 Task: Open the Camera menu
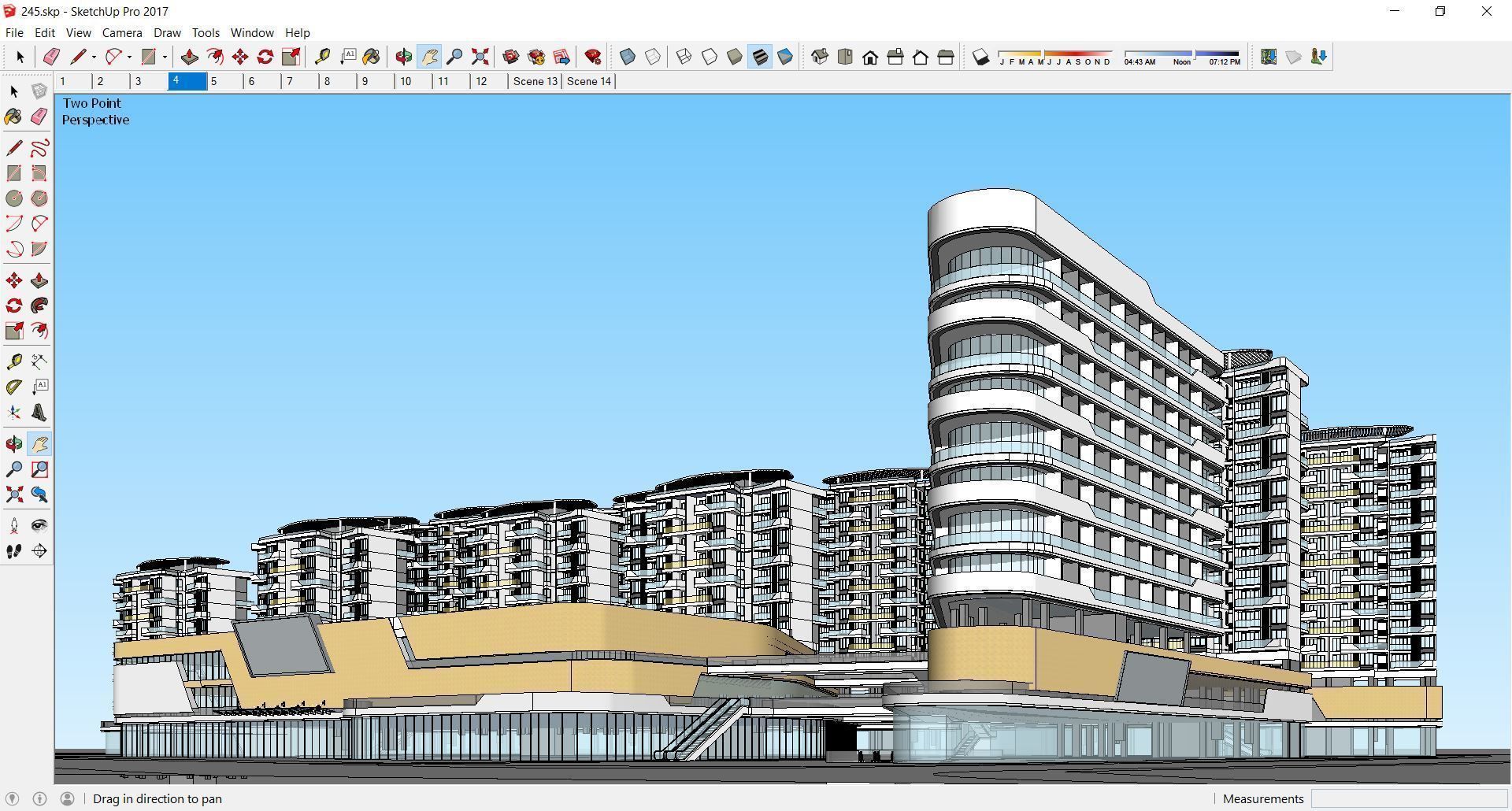coord(122,32)
